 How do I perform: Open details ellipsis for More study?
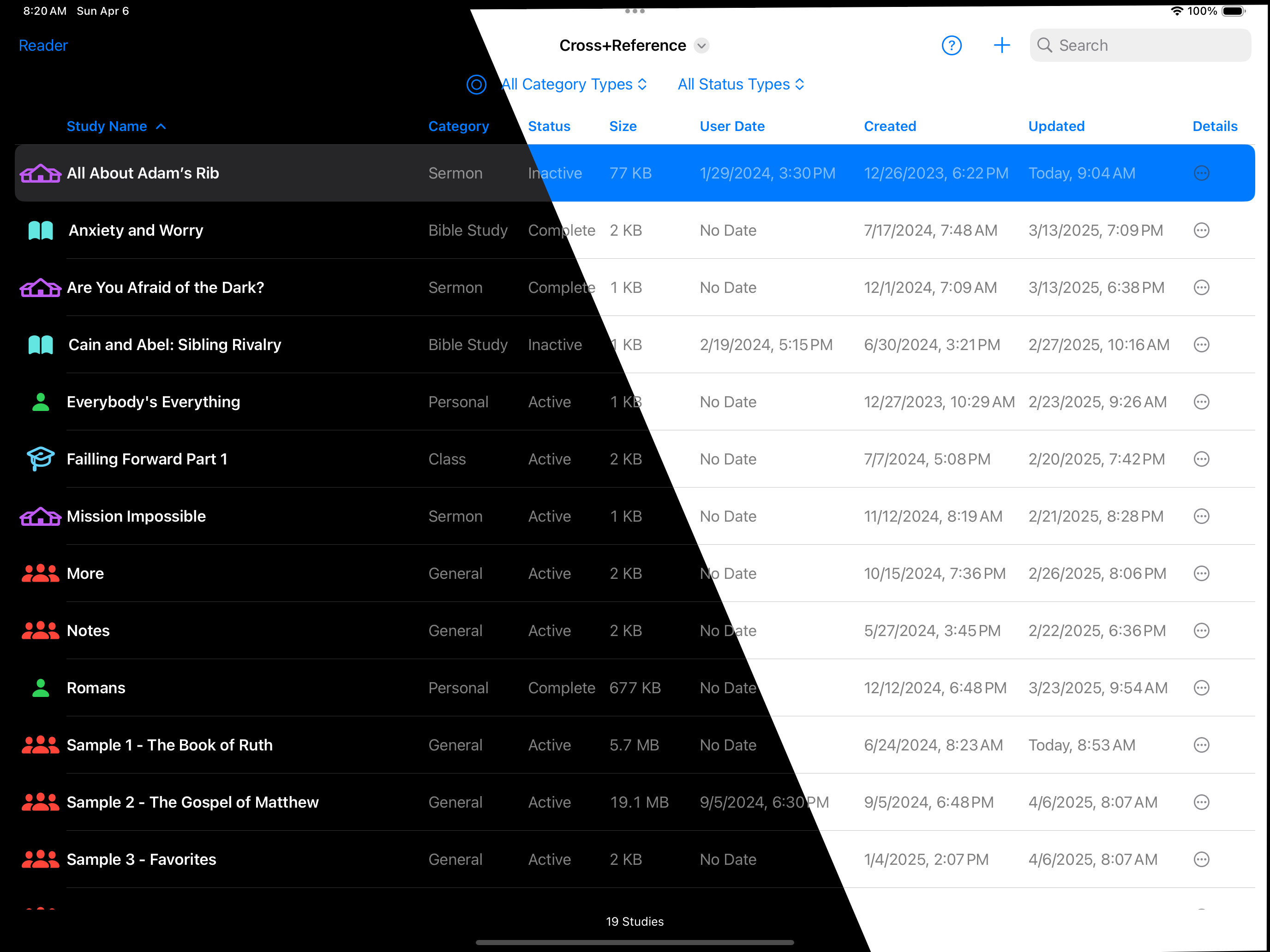1201,574
